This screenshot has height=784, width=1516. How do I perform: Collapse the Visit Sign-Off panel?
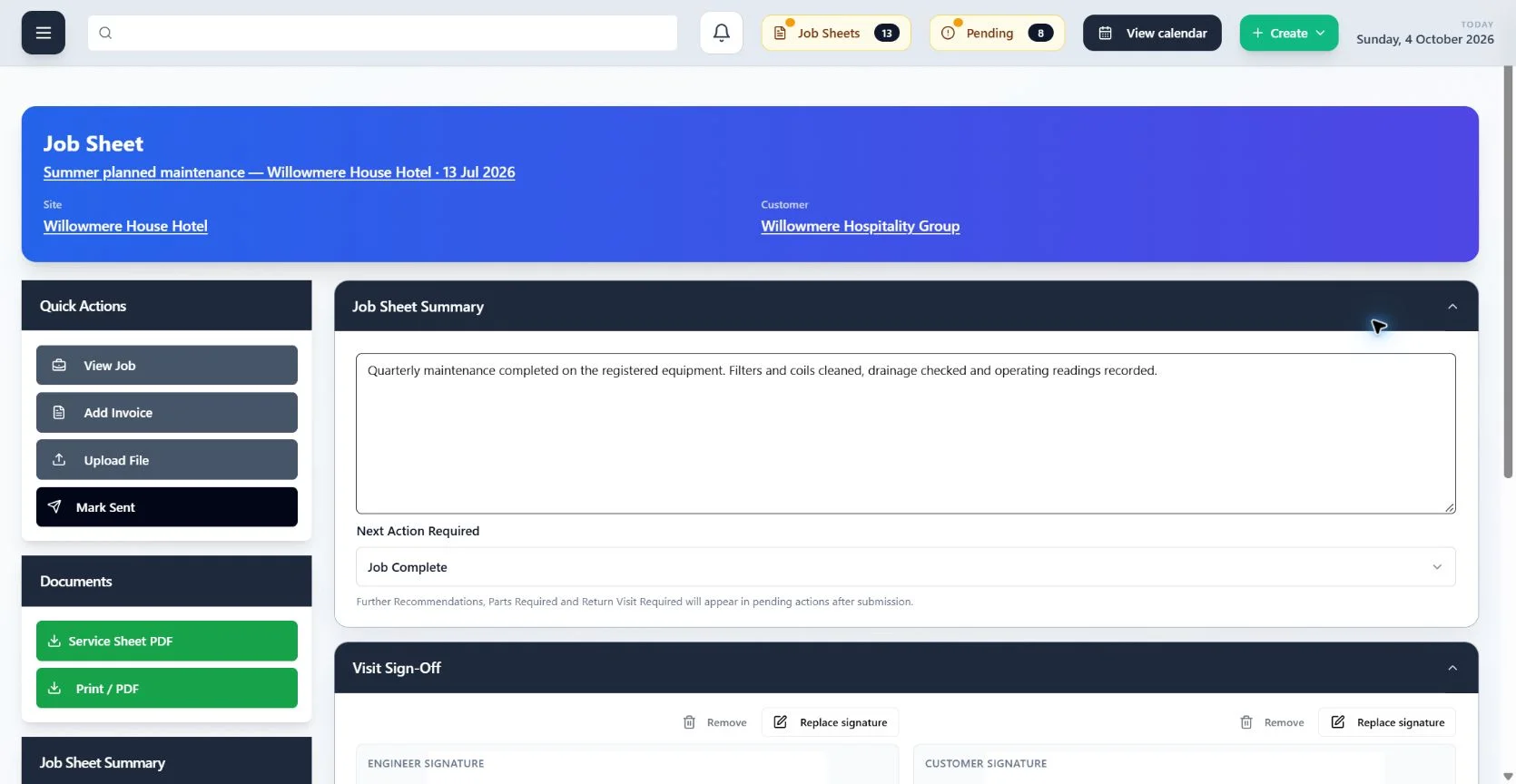(1452, 668)
